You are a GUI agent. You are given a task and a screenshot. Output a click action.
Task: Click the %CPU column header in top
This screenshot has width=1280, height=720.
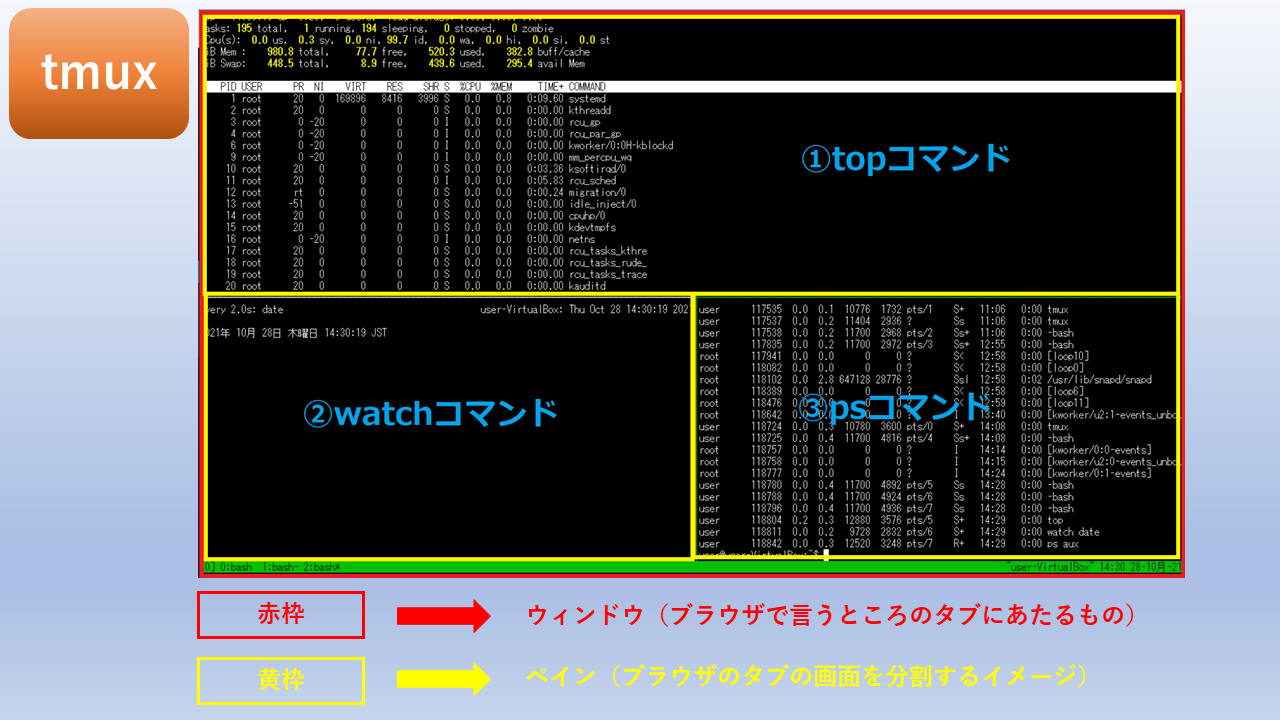coord(470,87)
